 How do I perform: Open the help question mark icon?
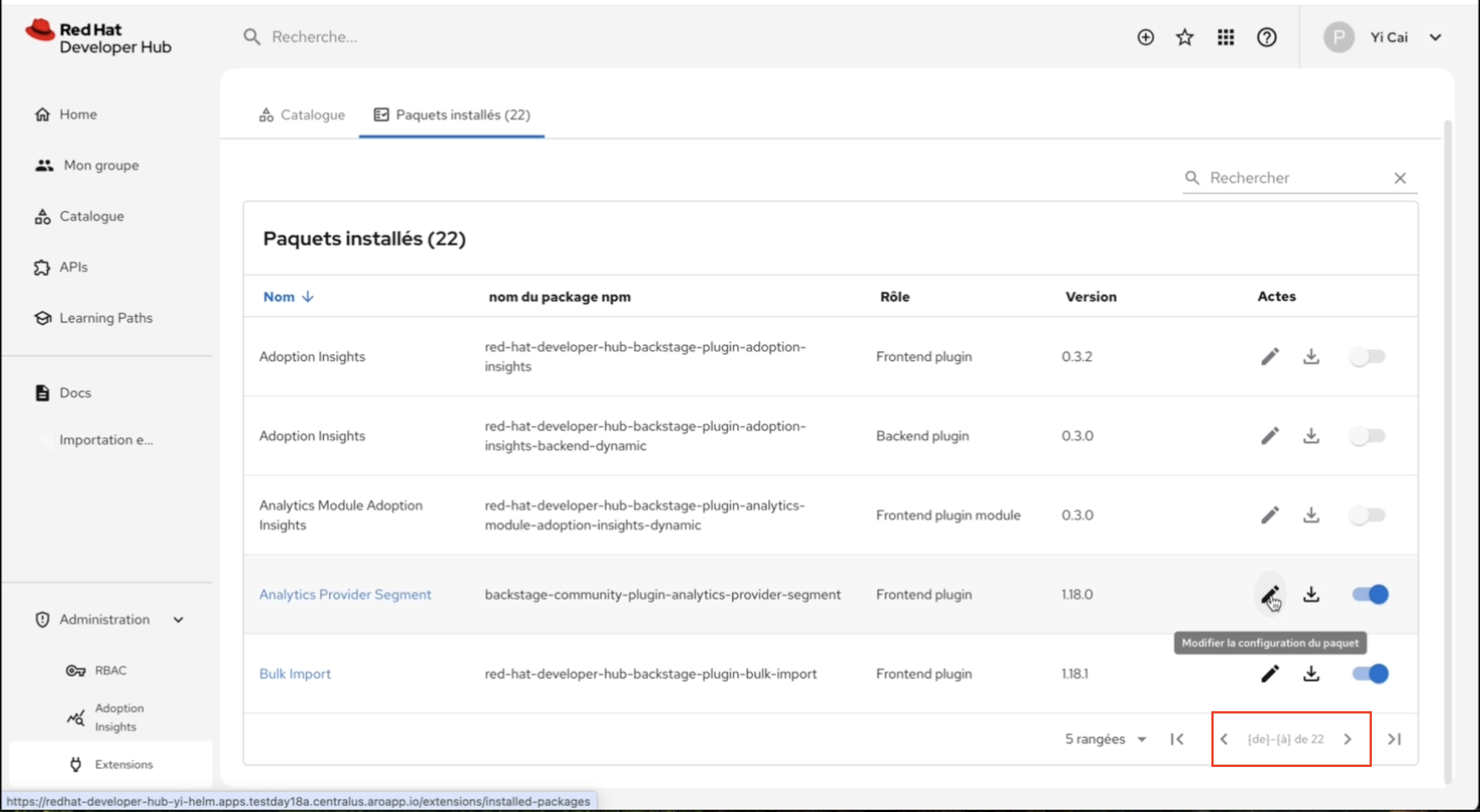coord(1266,37)
